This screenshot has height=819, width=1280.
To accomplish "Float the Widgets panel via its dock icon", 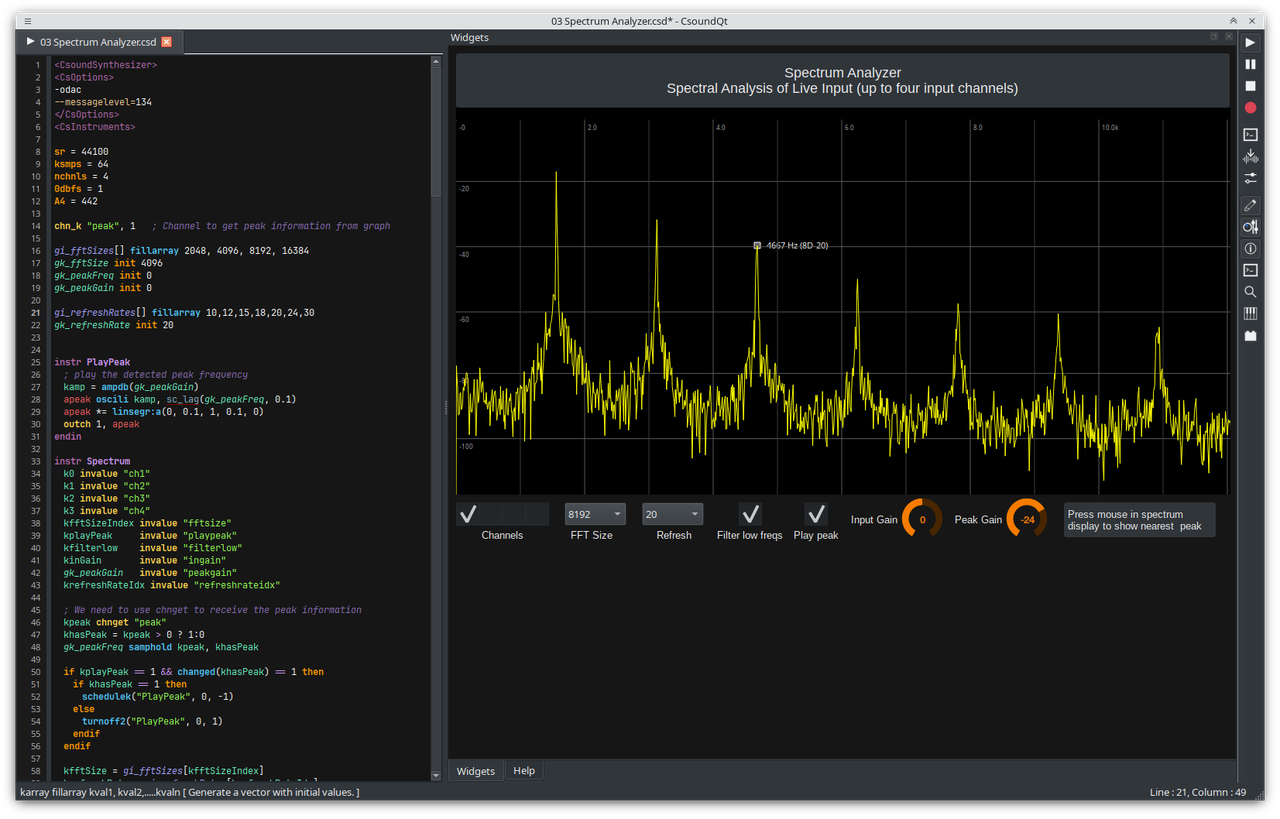I will (x=1214, y=37).
